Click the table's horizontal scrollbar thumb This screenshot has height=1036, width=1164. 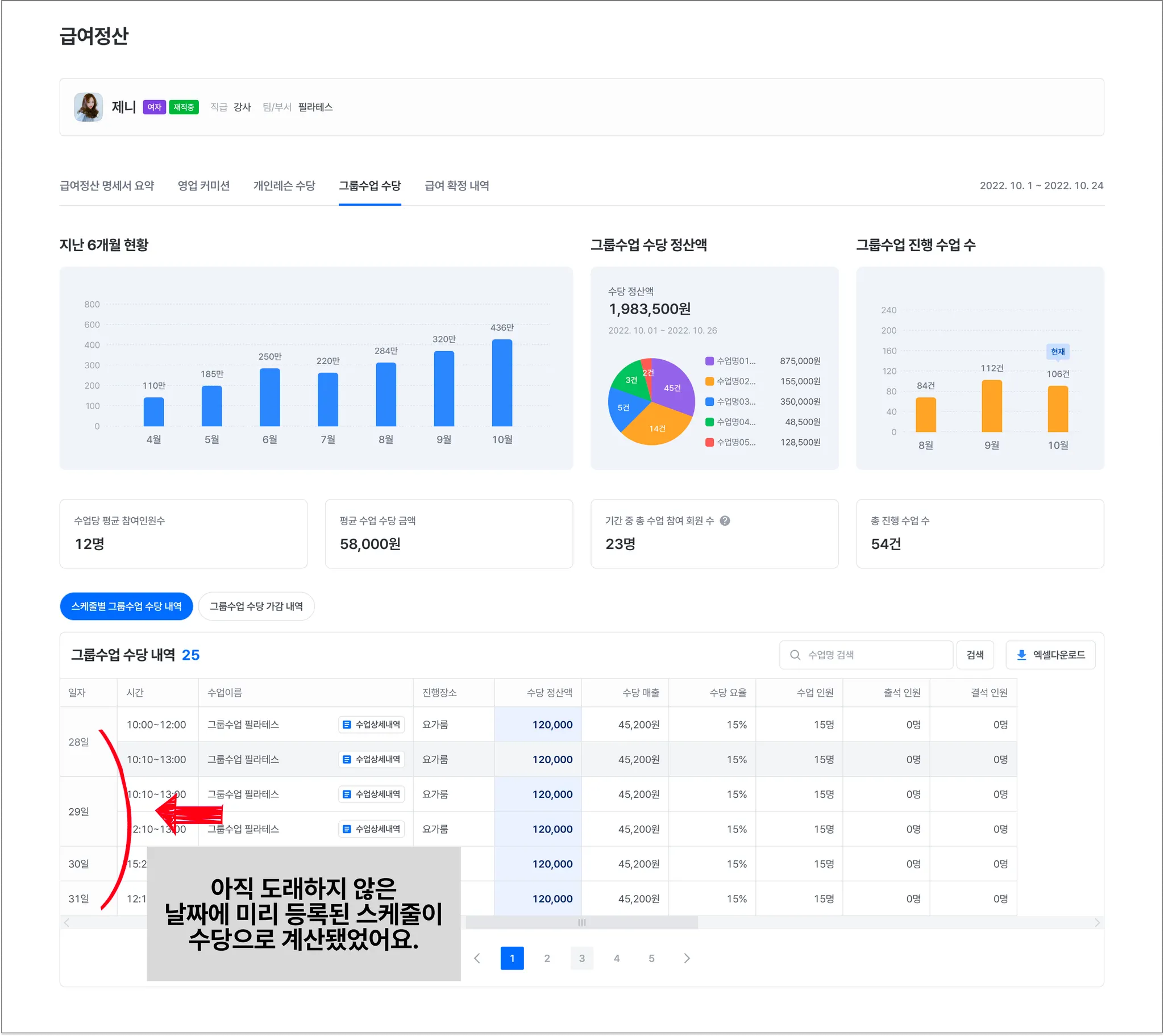(x=581, y=923)
